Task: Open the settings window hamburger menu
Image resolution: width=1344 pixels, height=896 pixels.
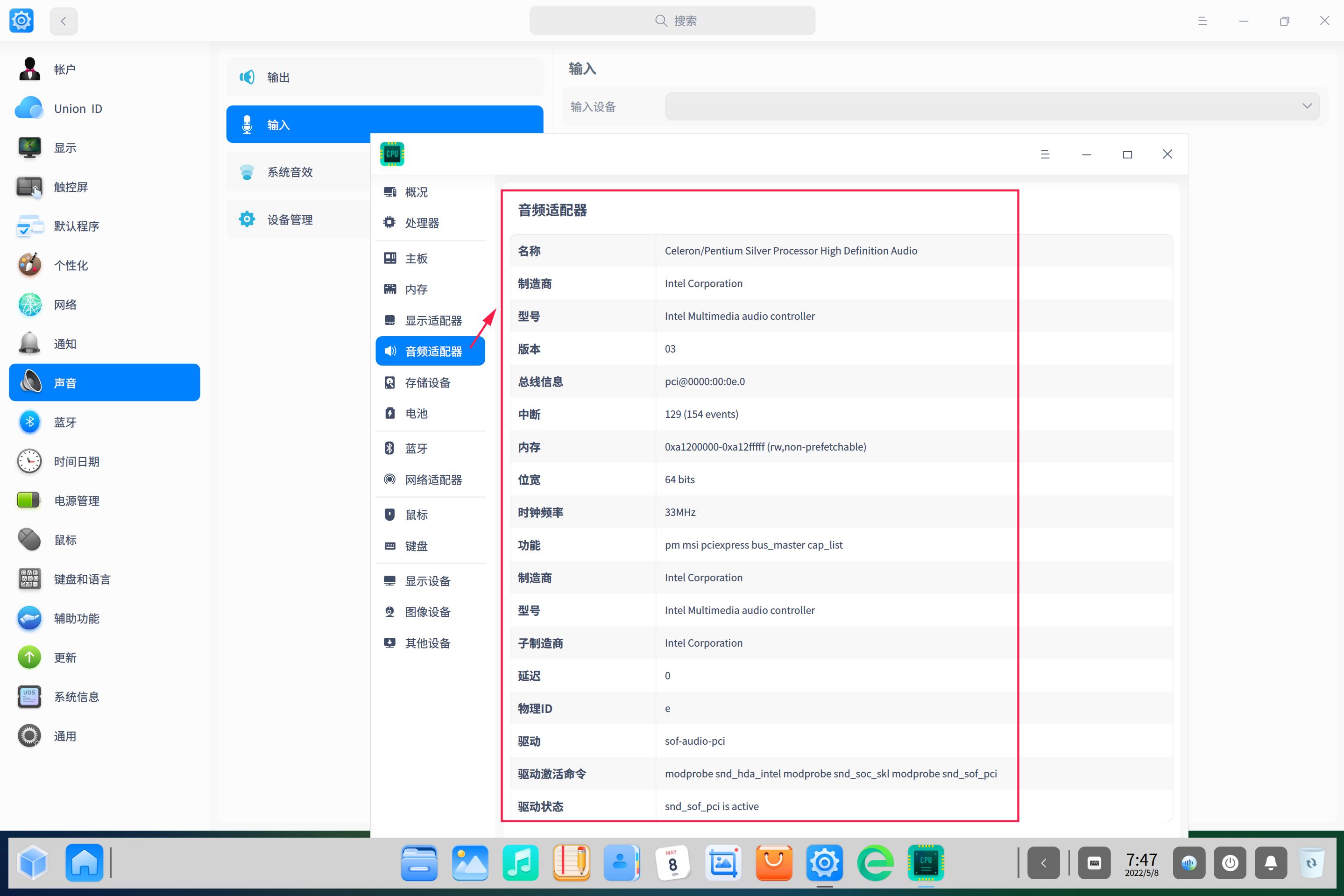Action: click(x=1203, y=21)
